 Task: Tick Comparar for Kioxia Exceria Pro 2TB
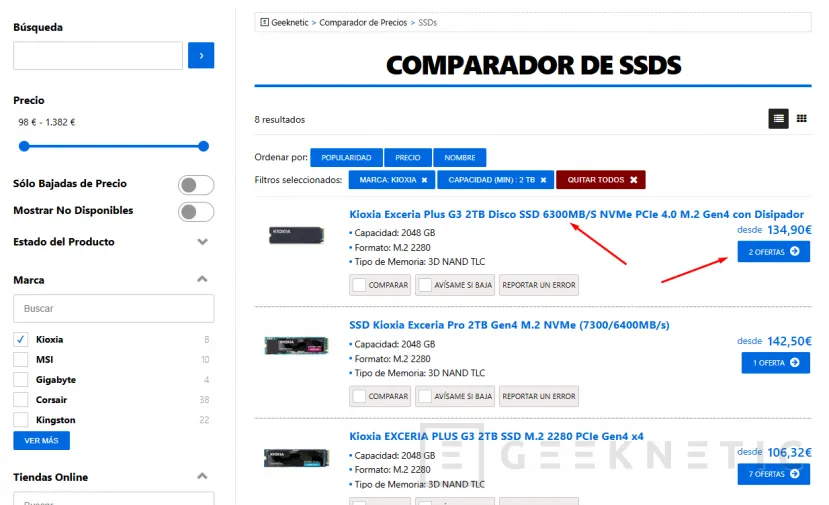click(x=360, y=396)
